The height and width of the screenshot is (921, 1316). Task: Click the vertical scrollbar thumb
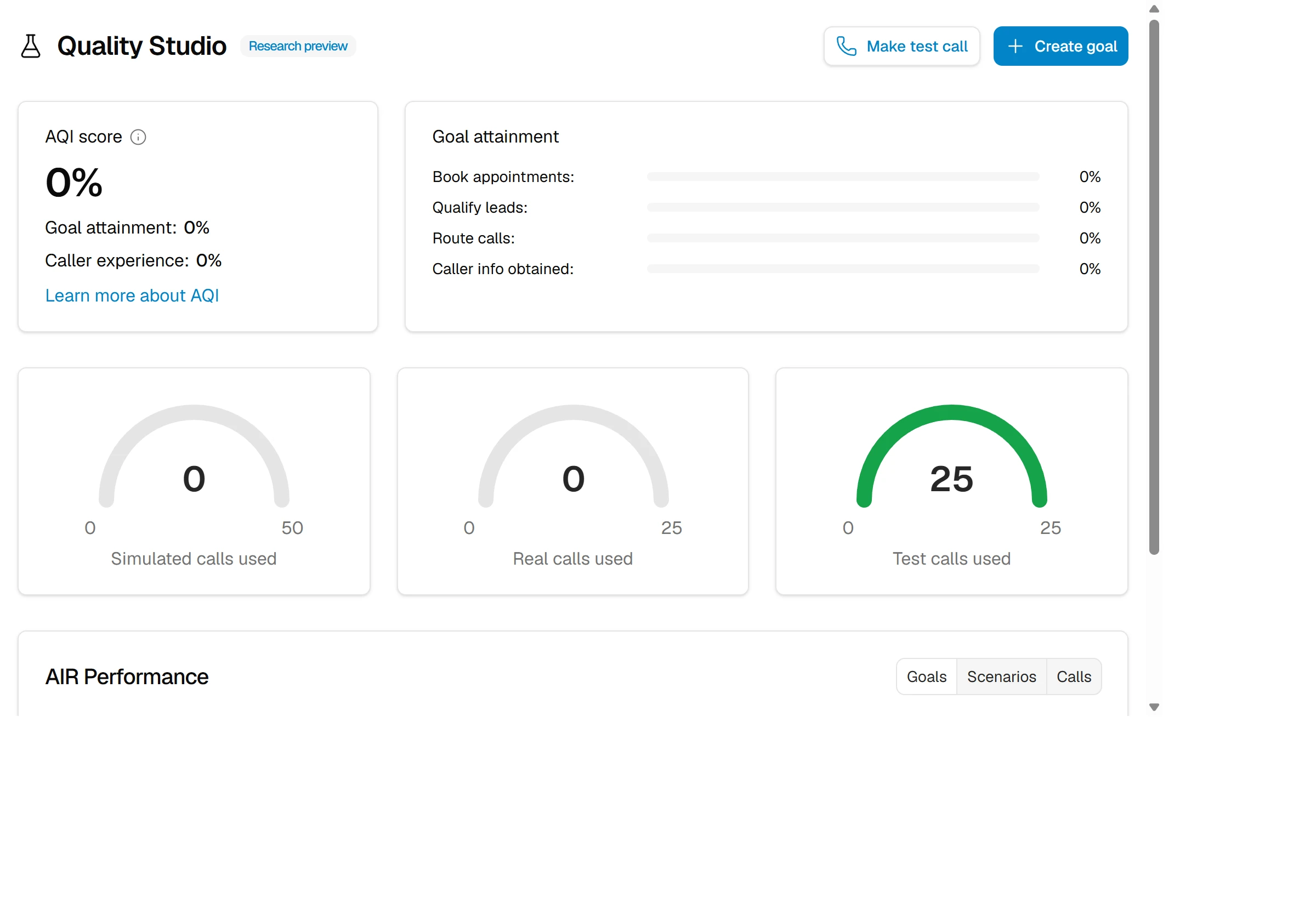coord(1154,287)
